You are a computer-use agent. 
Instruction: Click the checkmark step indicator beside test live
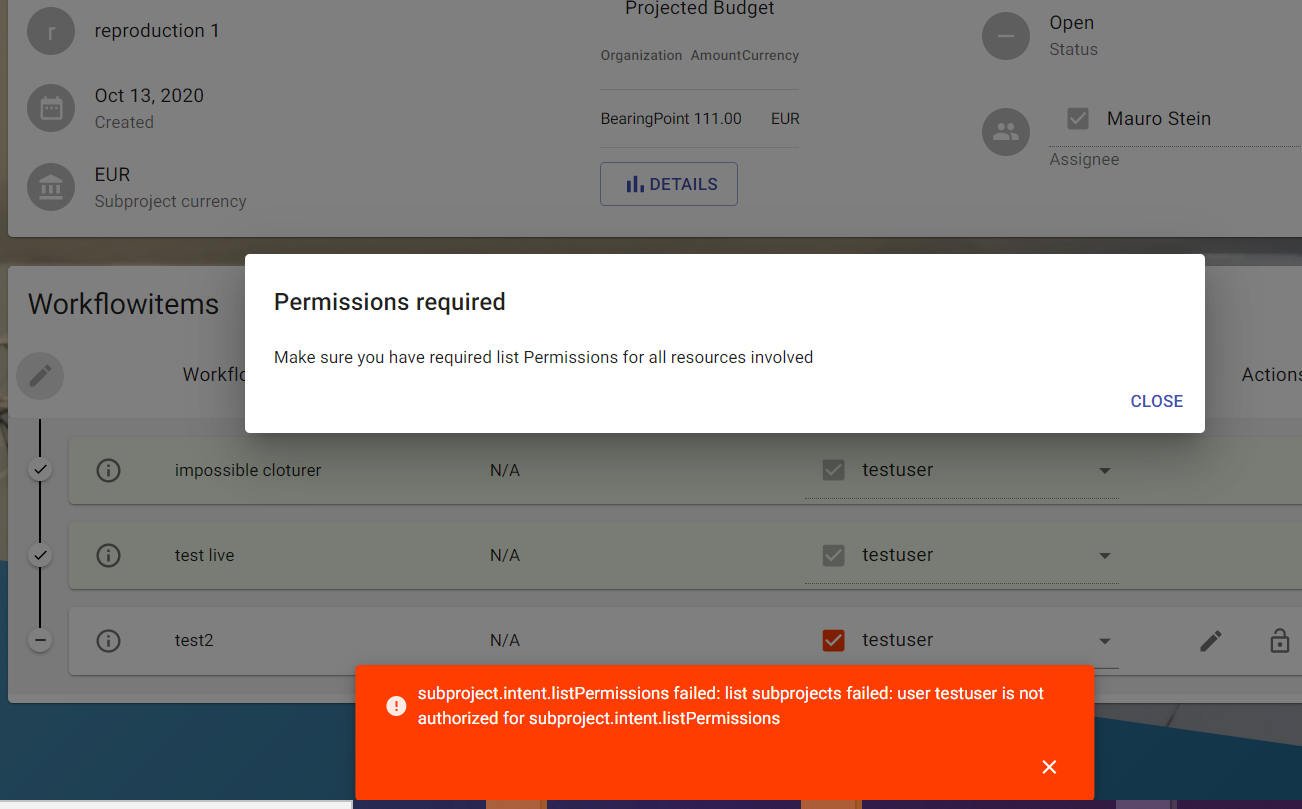40,555
